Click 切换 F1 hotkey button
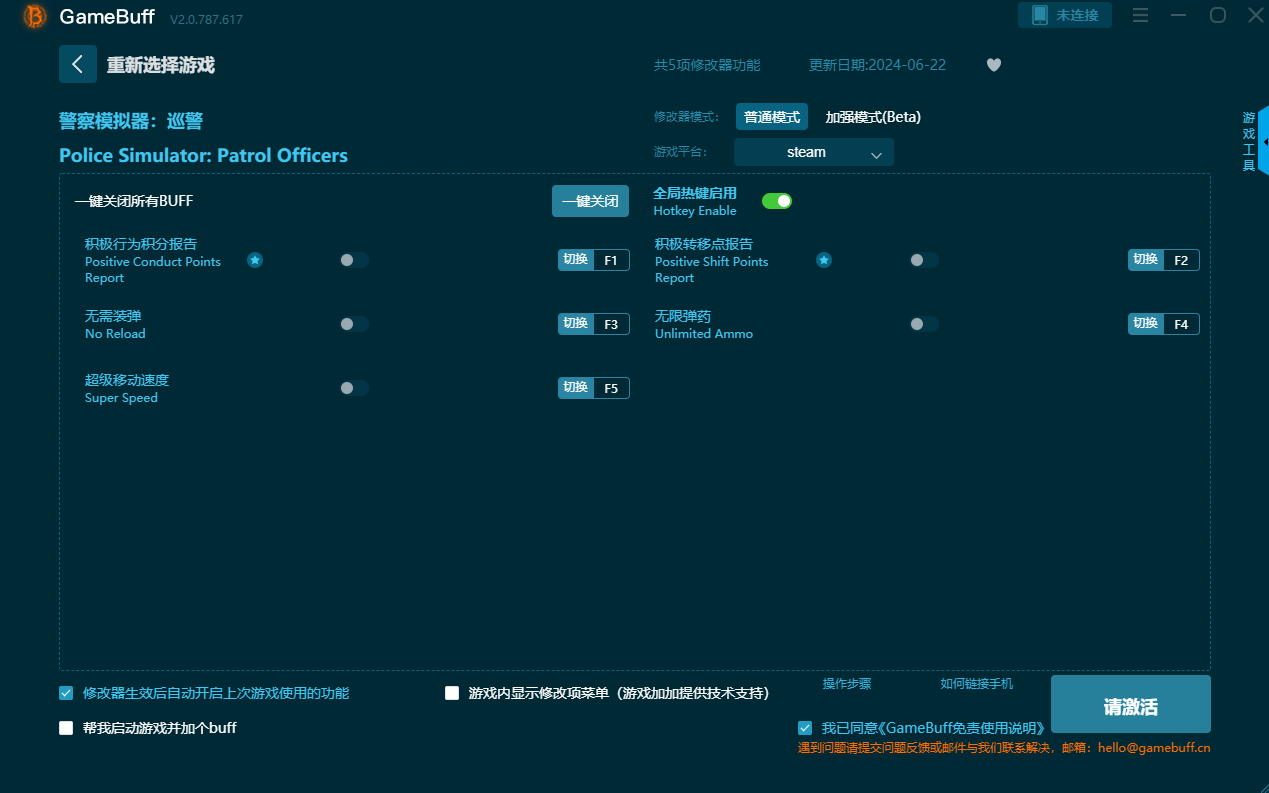The image size is (1269, 793). [594, 260]
